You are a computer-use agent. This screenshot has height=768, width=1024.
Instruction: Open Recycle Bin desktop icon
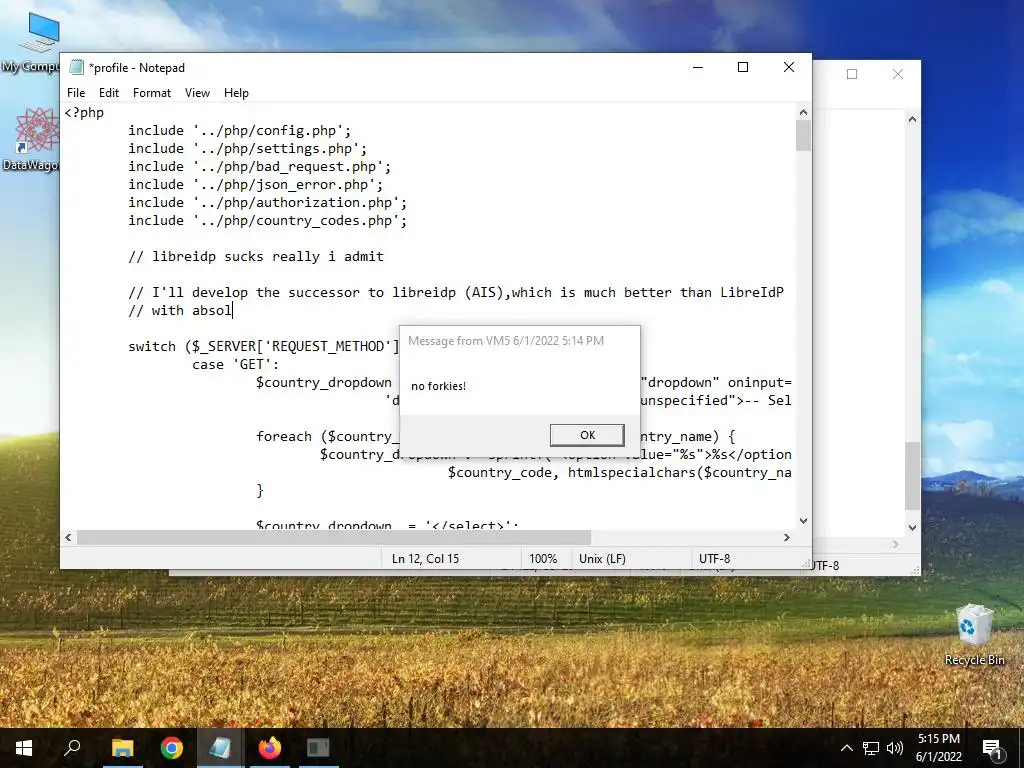[x=974, y=635]
